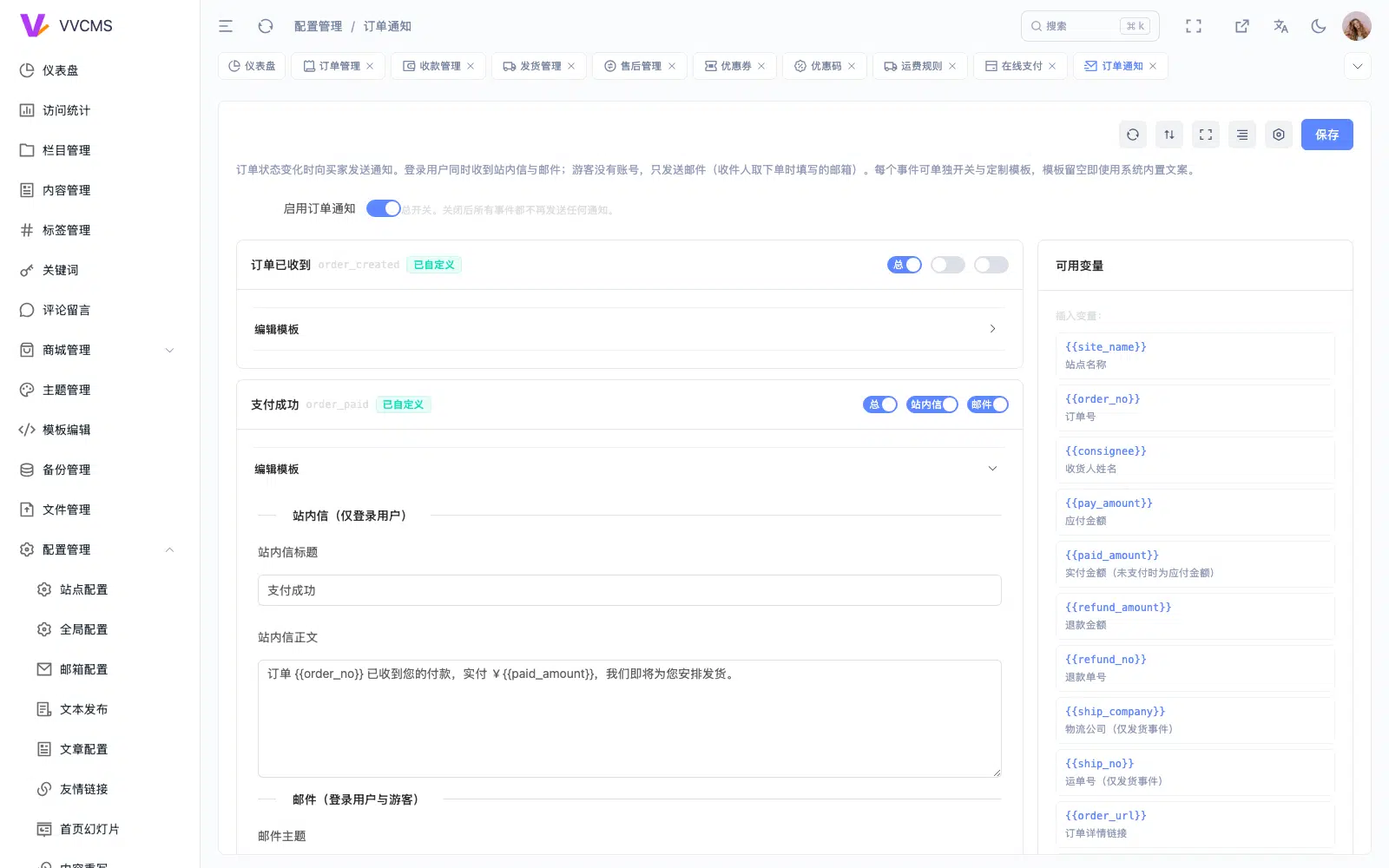Click the VVCMS logo
This screenshot has height=868, width=1389.
coord(66,26)
